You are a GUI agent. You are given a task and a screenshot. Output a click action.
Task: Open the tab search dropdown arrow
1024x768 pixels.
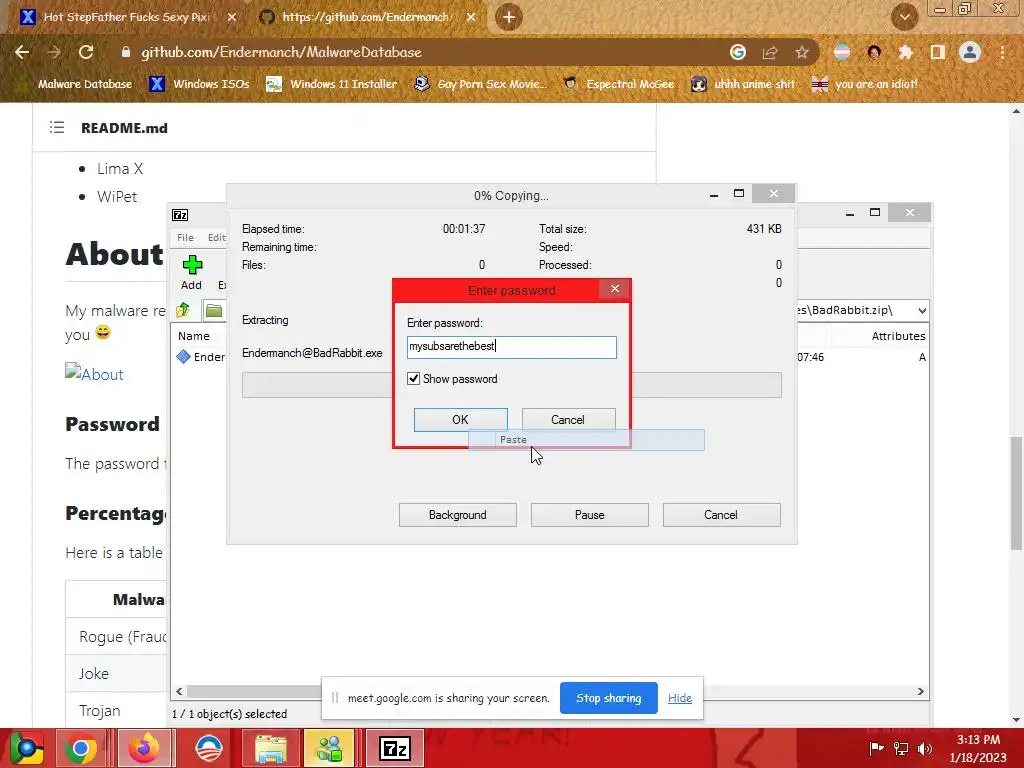click(904, 17)
